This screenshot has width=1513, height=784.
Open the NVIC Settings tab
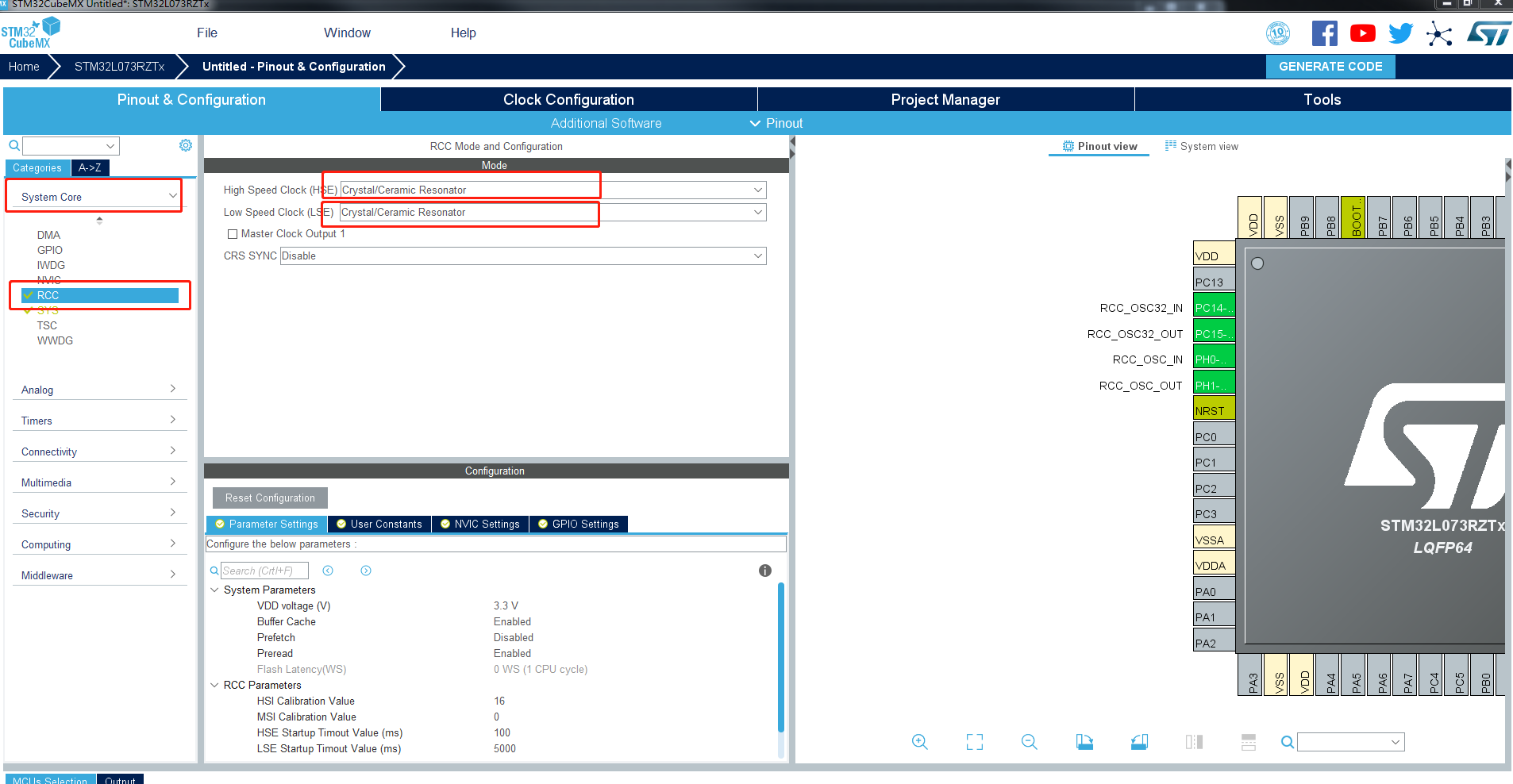(480, 525)
